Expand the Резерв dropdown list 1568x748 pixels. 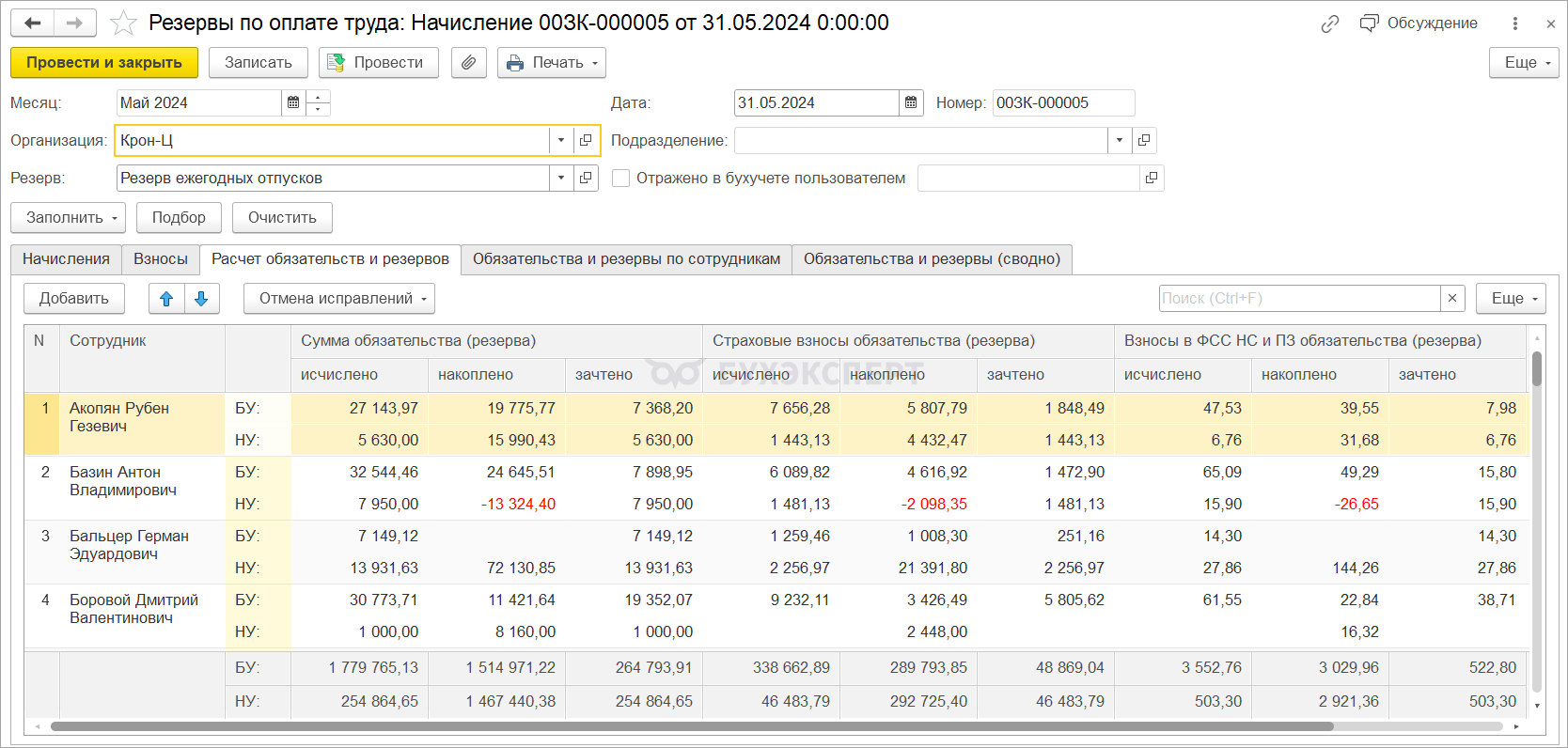point(561,178)
